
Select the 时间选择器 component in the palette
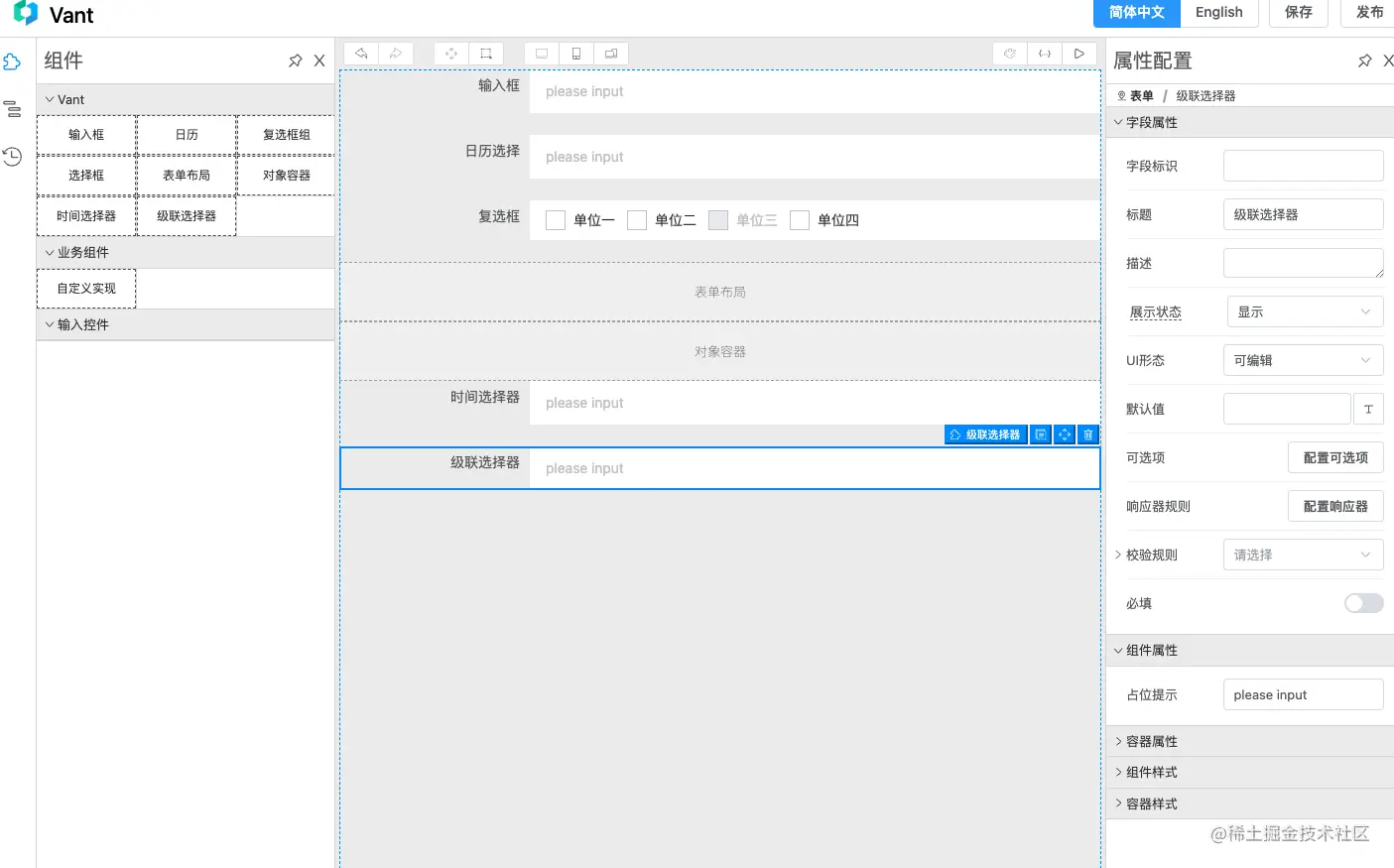point(86,216)
